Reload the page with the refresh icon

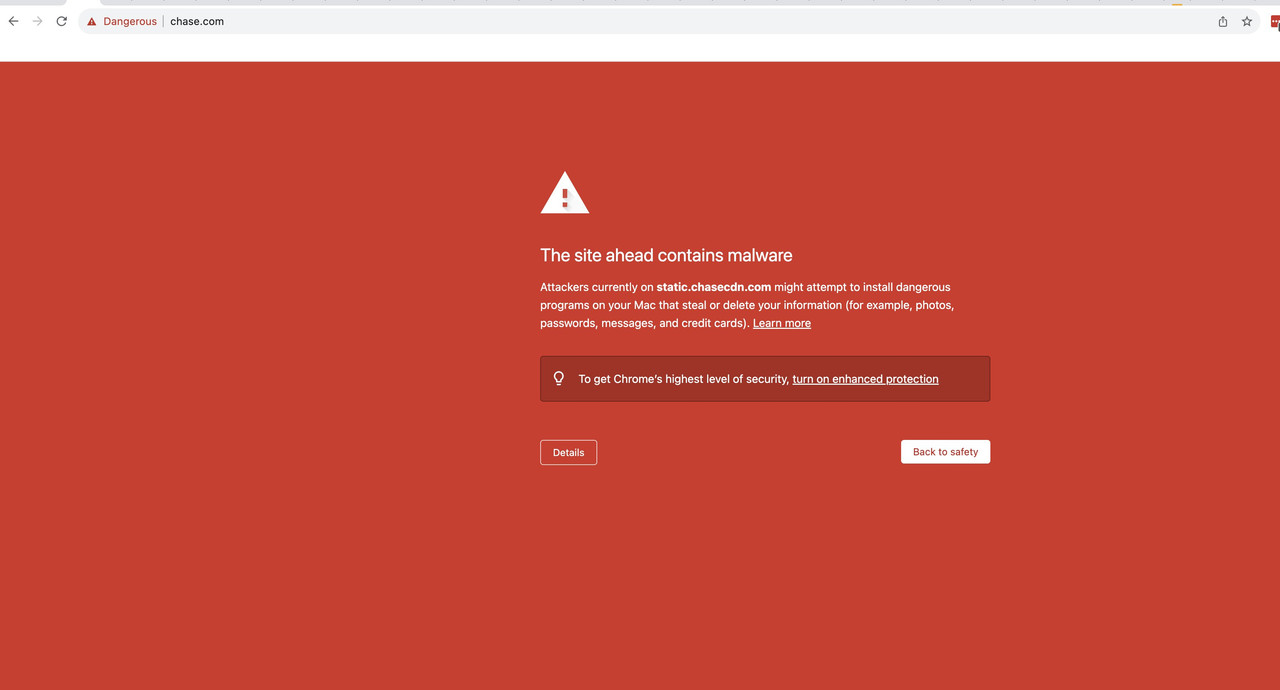pyautogui.click(x=61, y=21)
